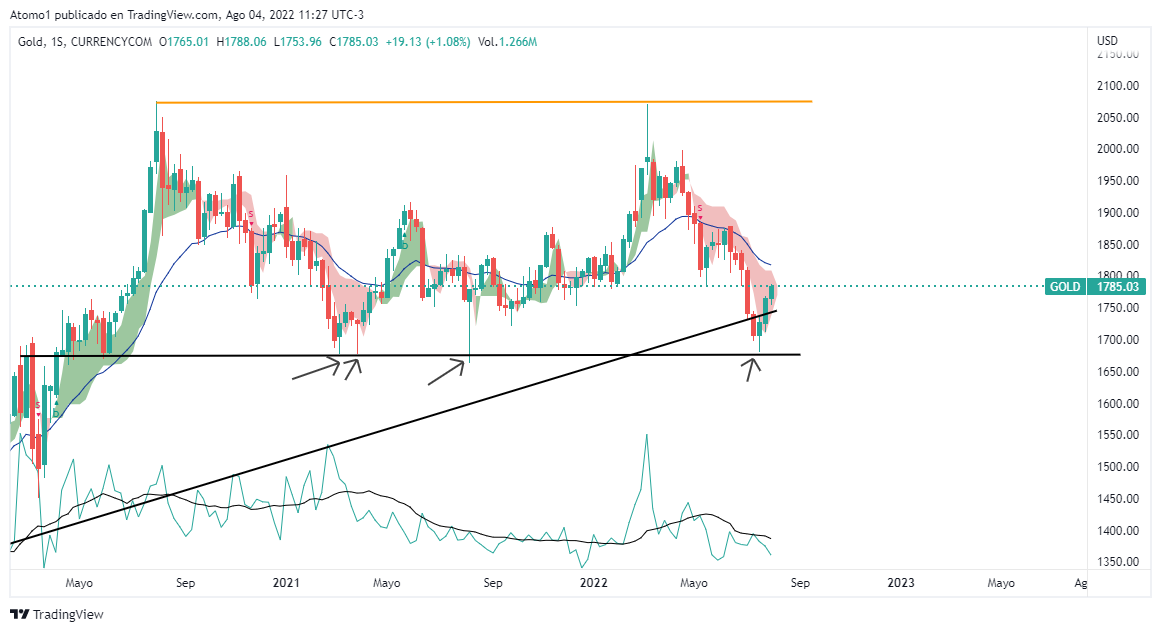Click the pink S sell marker before 2021

(251, 215)
